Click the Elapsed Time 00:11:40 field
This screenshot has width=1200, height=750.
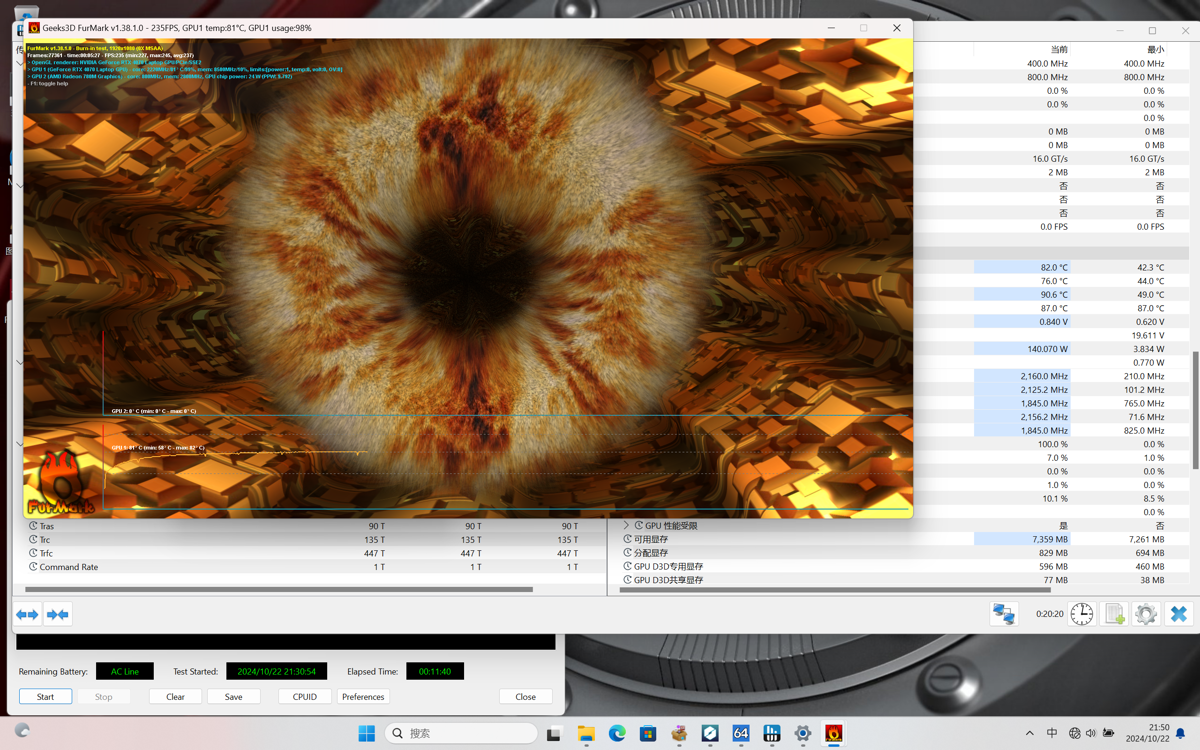(x=435, y=671)
